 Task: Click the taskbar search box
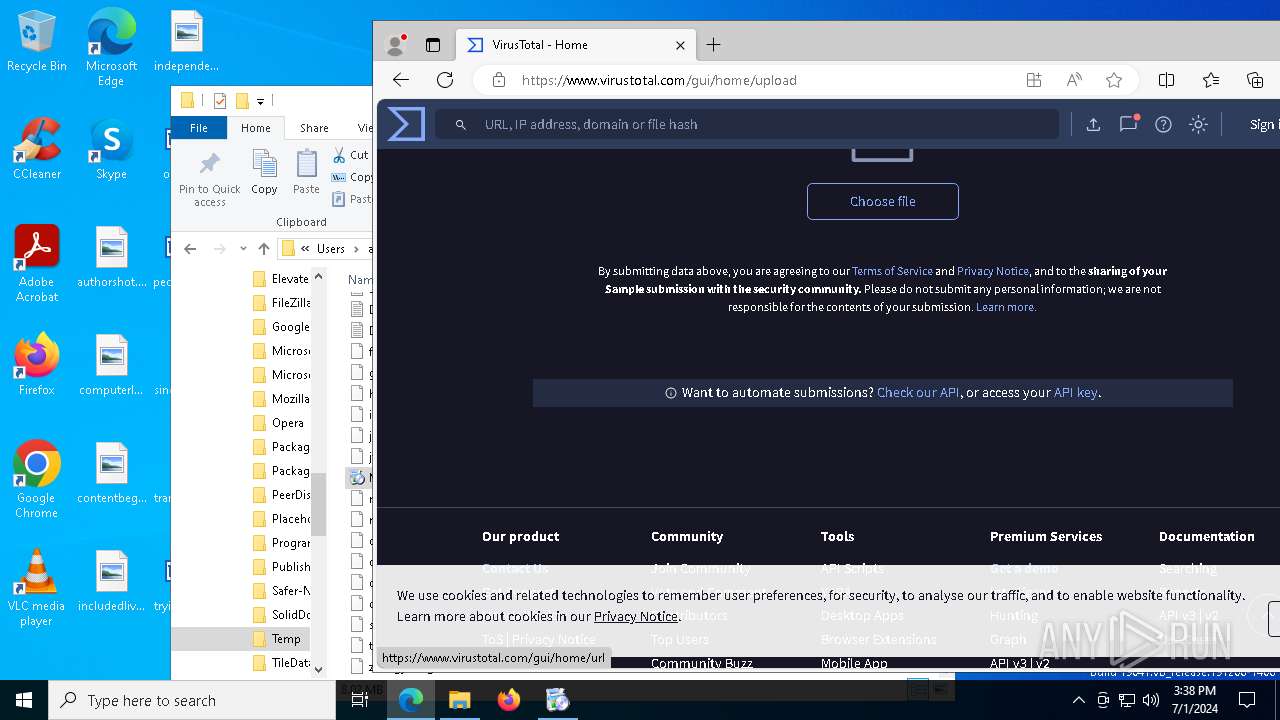192,700
